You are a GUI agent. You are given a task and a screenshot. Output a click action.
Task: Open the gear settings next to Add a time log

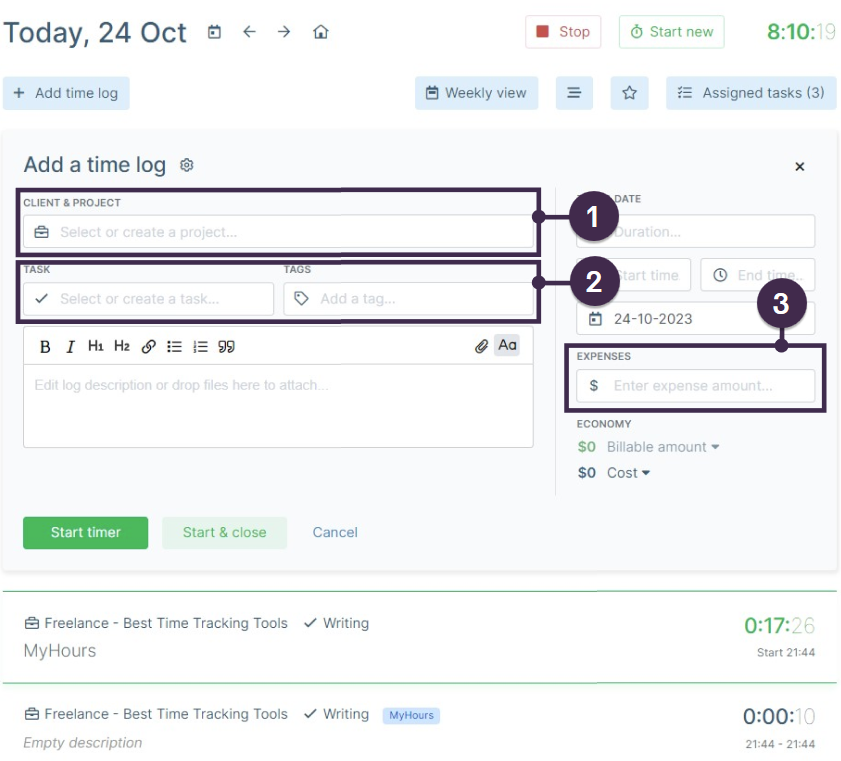[x=186, y=165]
